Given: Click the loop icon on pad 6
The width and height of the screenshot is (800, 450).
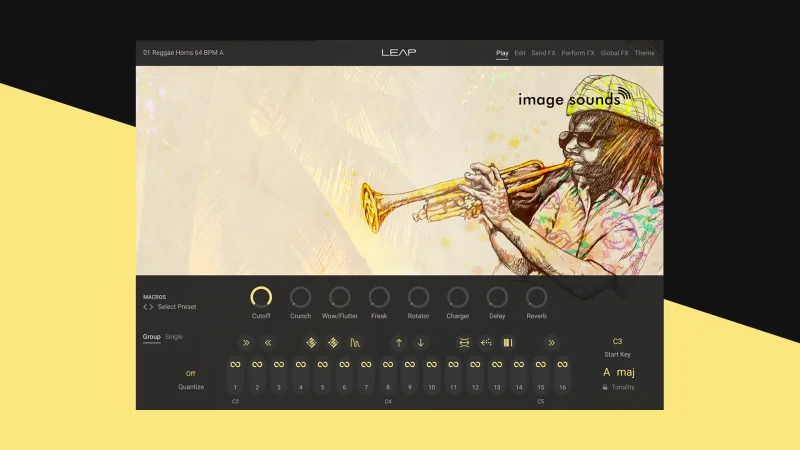Looking at the screenshot, I should click(x=344, y=364).
